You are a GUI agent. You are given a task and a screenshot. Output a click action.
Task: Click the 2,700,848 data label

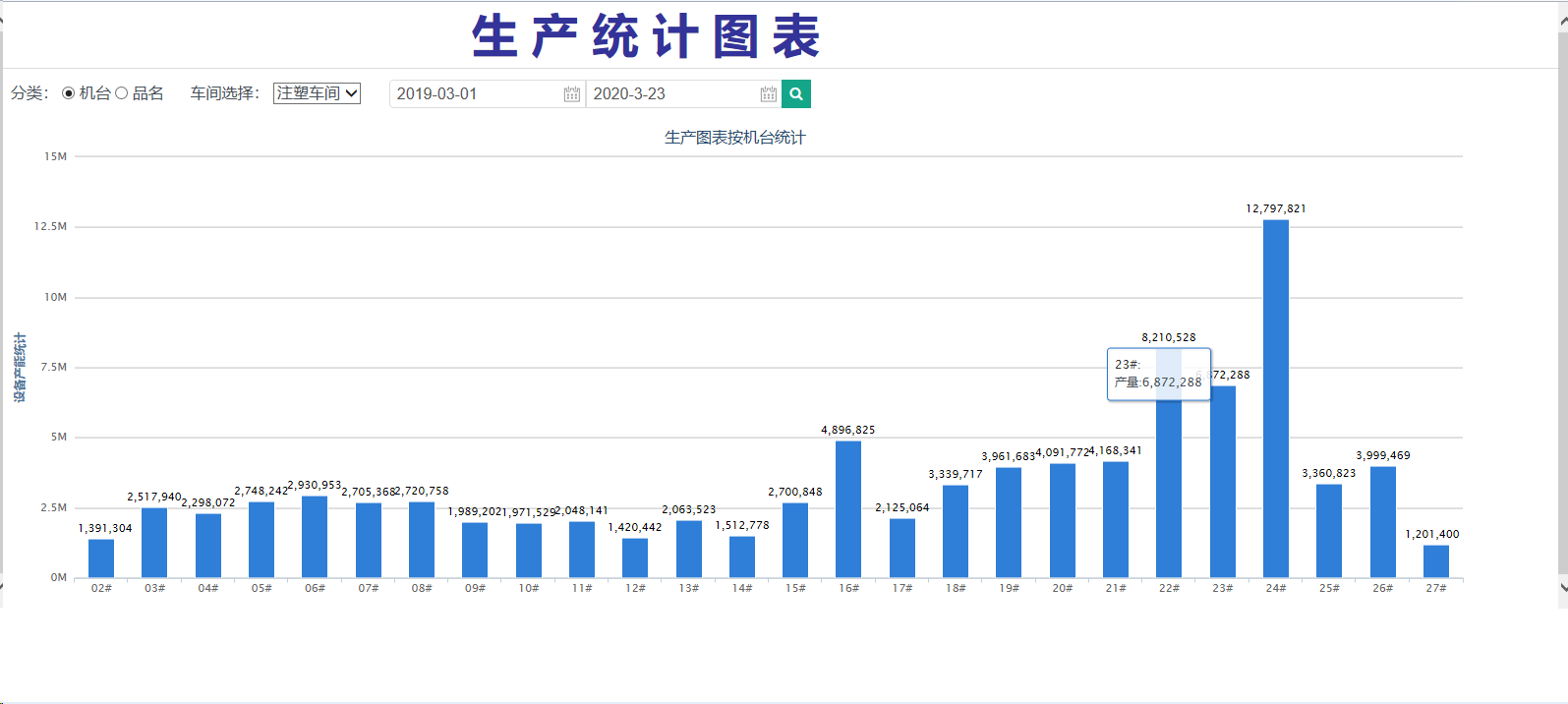tap(795, 492)
